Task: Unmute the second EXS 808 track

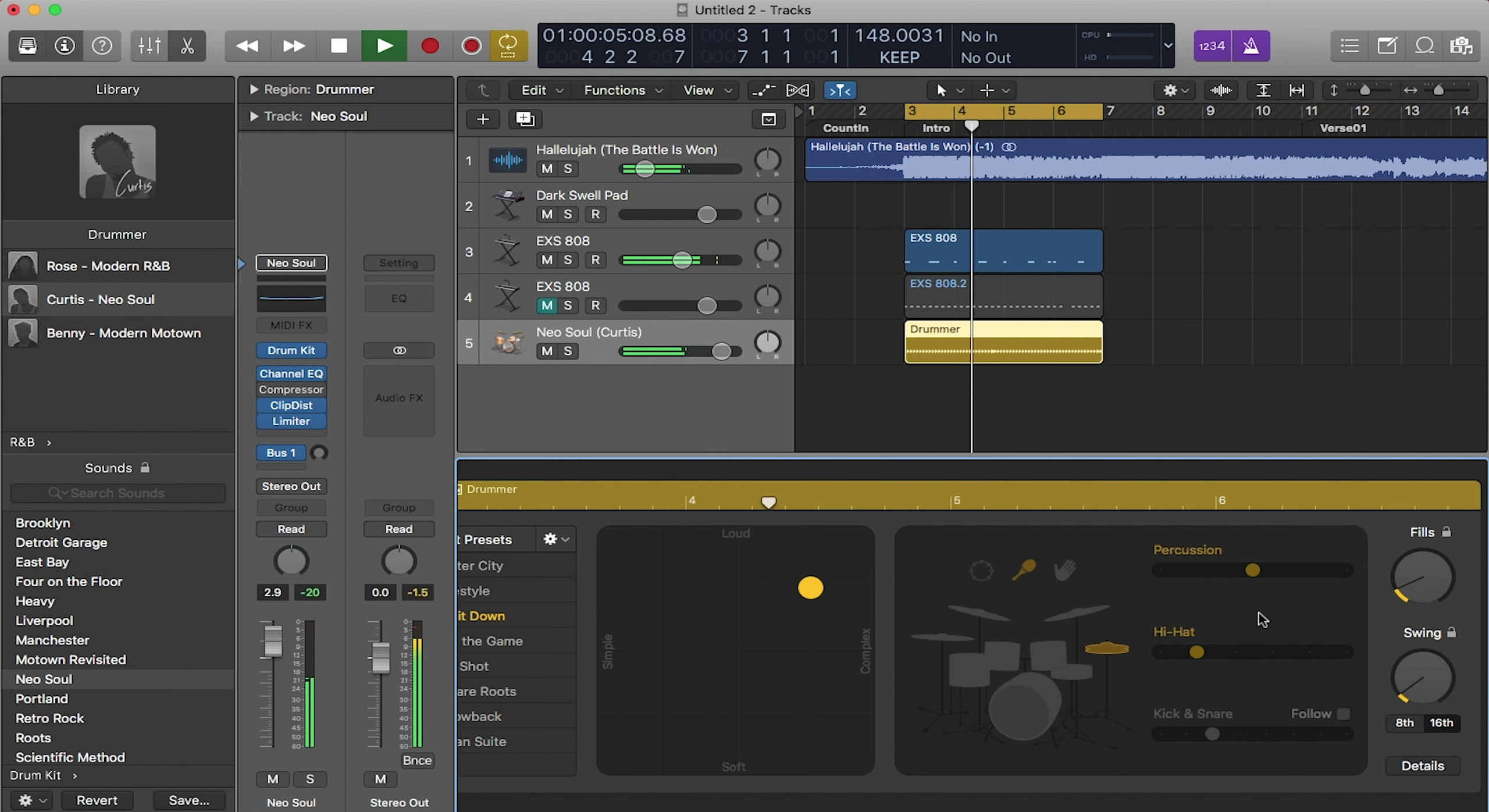Action: pyautogui.click(x=547, y=305)
